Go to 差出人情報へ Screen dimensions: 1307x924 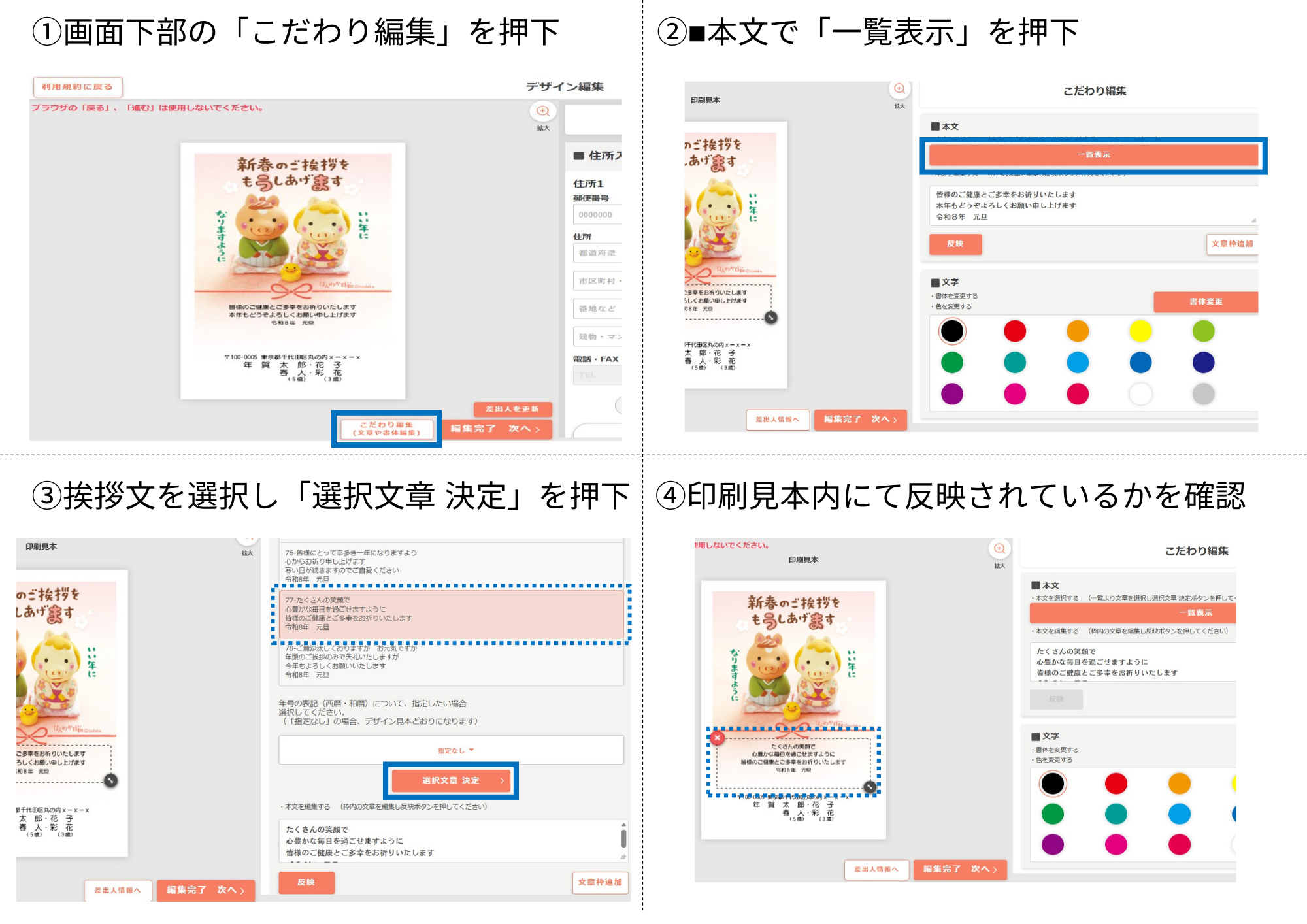[x=776, y=420]
